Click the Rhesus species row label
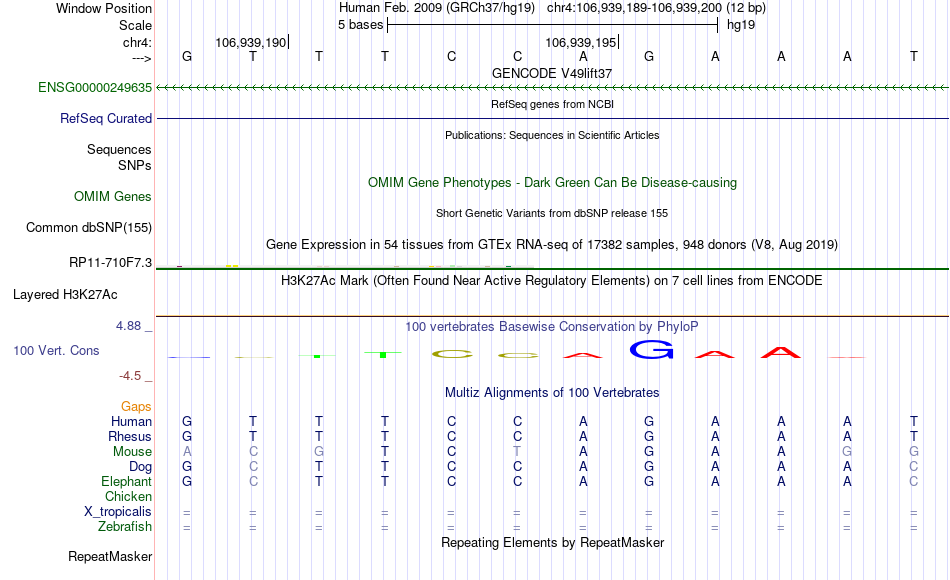 tap(130, 436)
